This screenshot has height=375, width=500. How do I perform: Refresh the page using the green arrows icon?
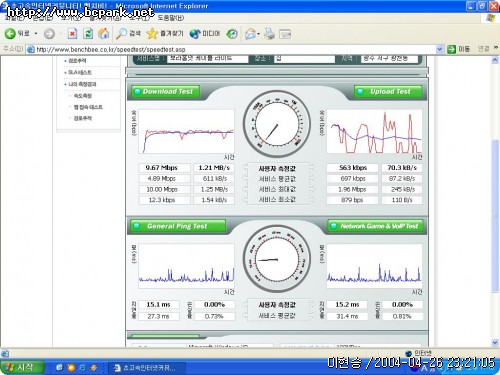click(88, 33)
